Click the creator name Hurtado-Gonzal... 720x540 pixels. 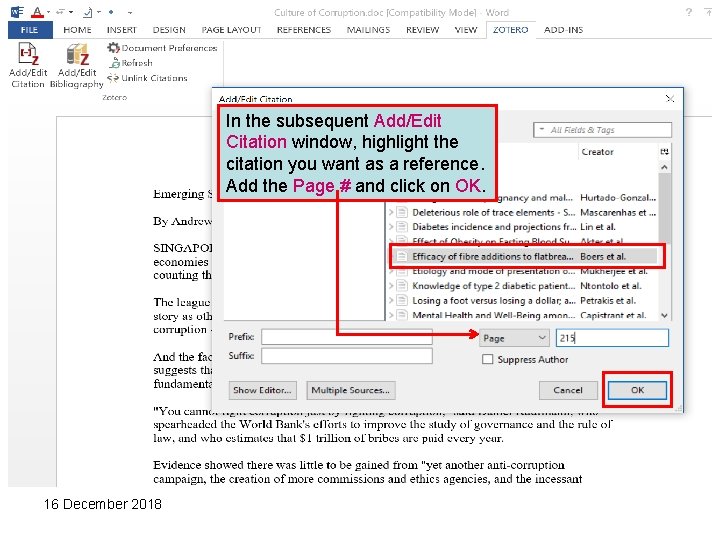(618, 198)
